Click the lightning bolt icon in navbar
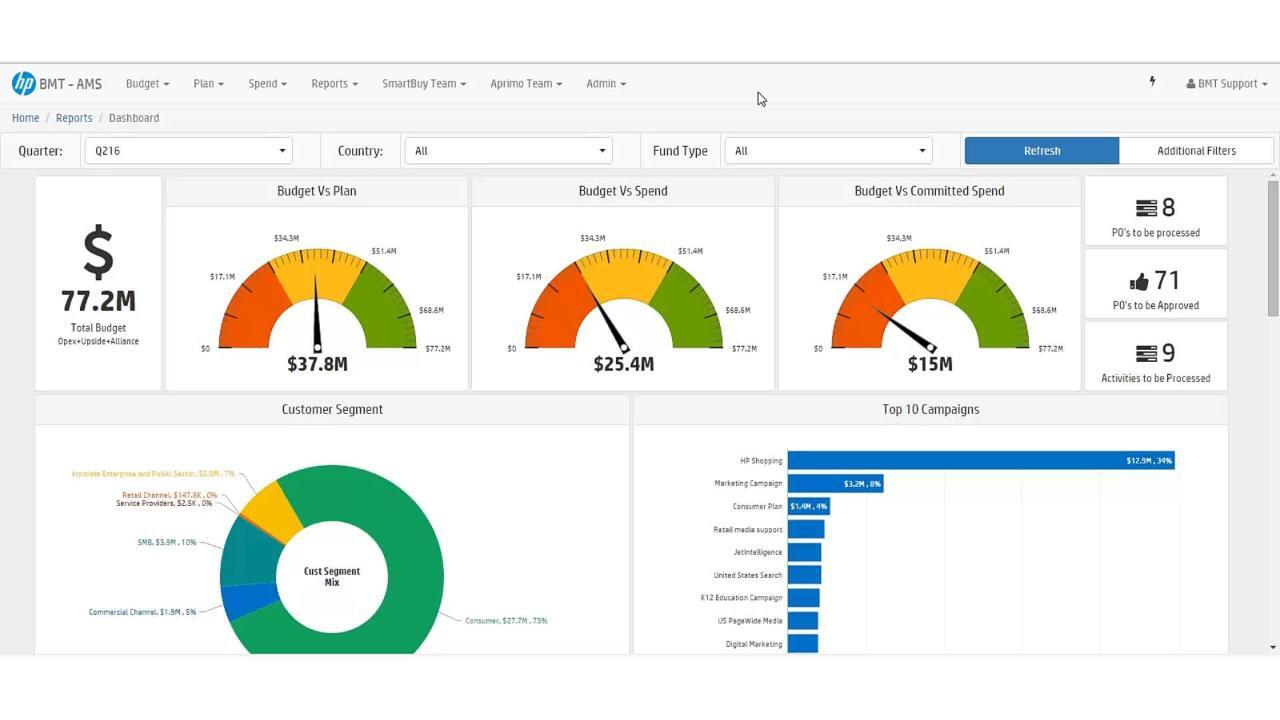The image size is (1280, 720). click(x=1152, y=82)
